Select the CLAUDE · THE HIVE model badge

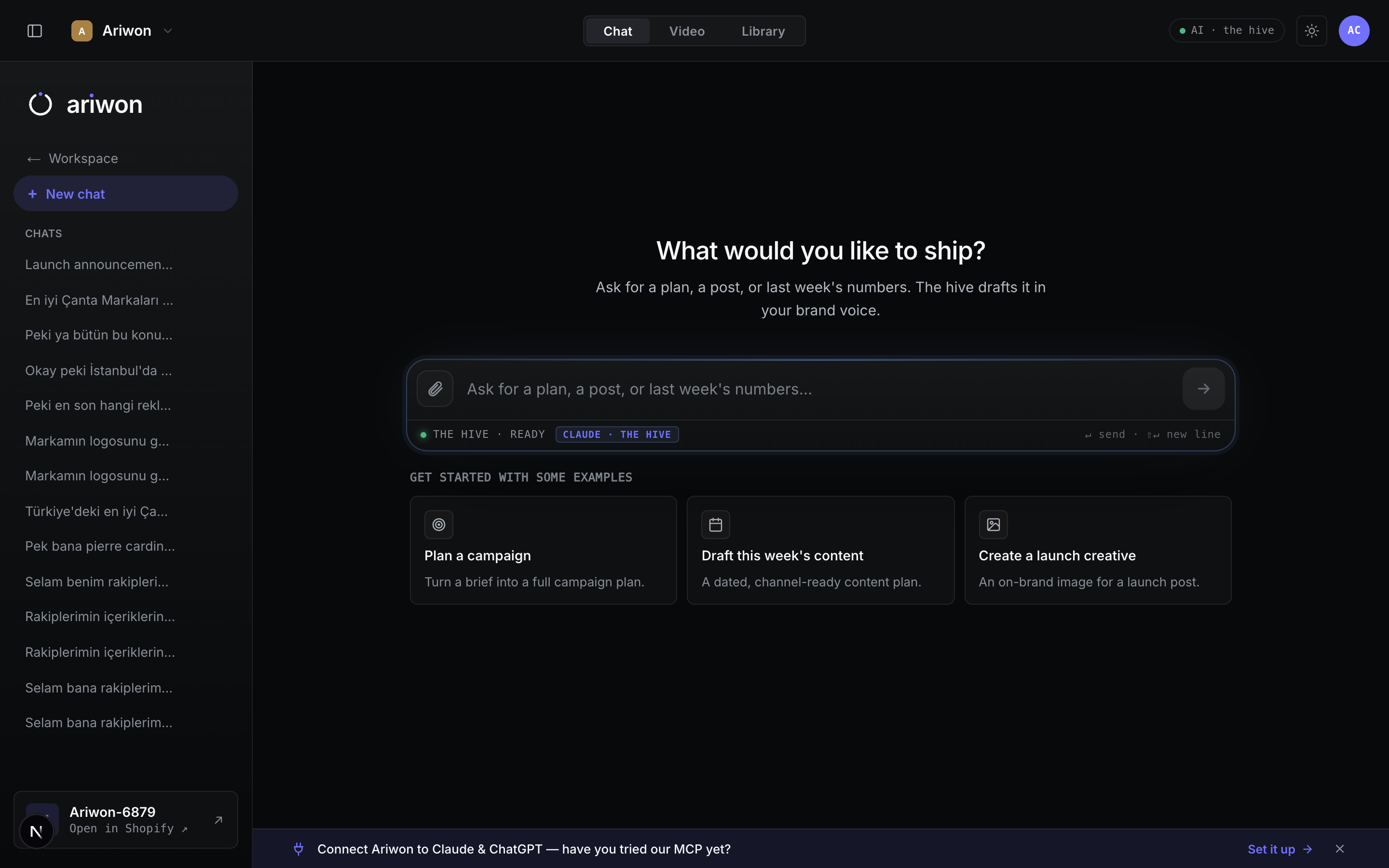617,434
